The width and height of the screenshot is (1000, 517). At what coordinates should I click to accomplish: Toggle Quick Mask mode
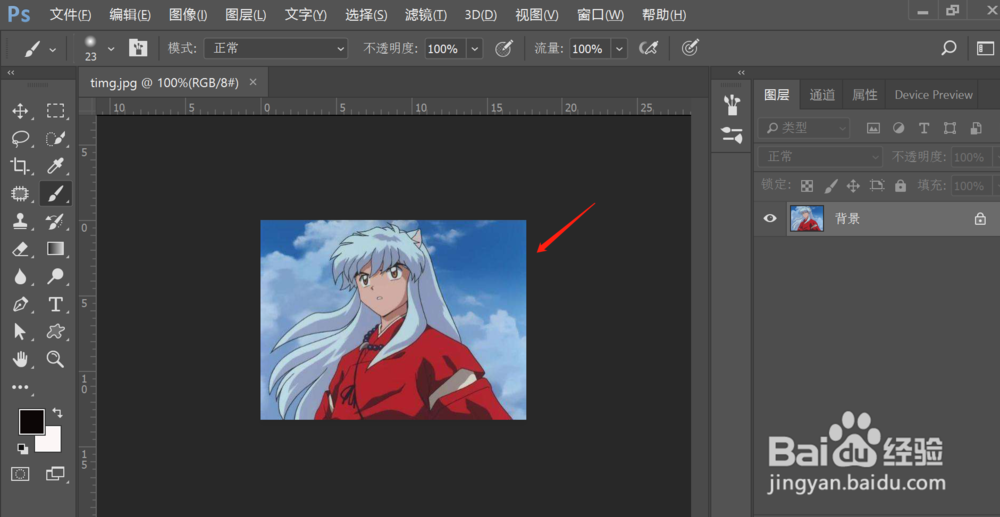[20, 474]
